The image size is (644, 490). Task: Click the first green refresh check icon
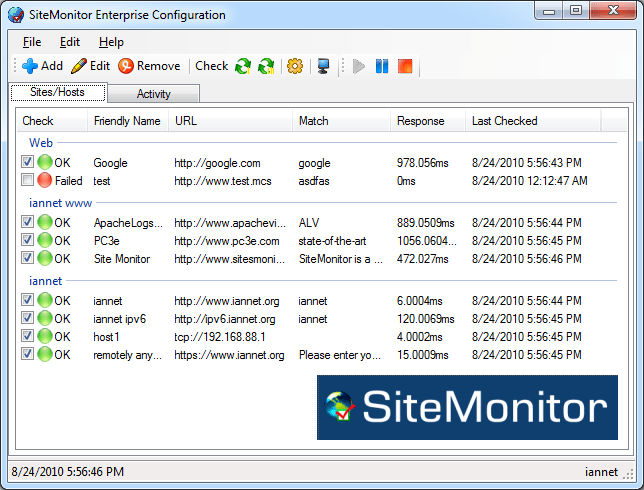point(243,66)
